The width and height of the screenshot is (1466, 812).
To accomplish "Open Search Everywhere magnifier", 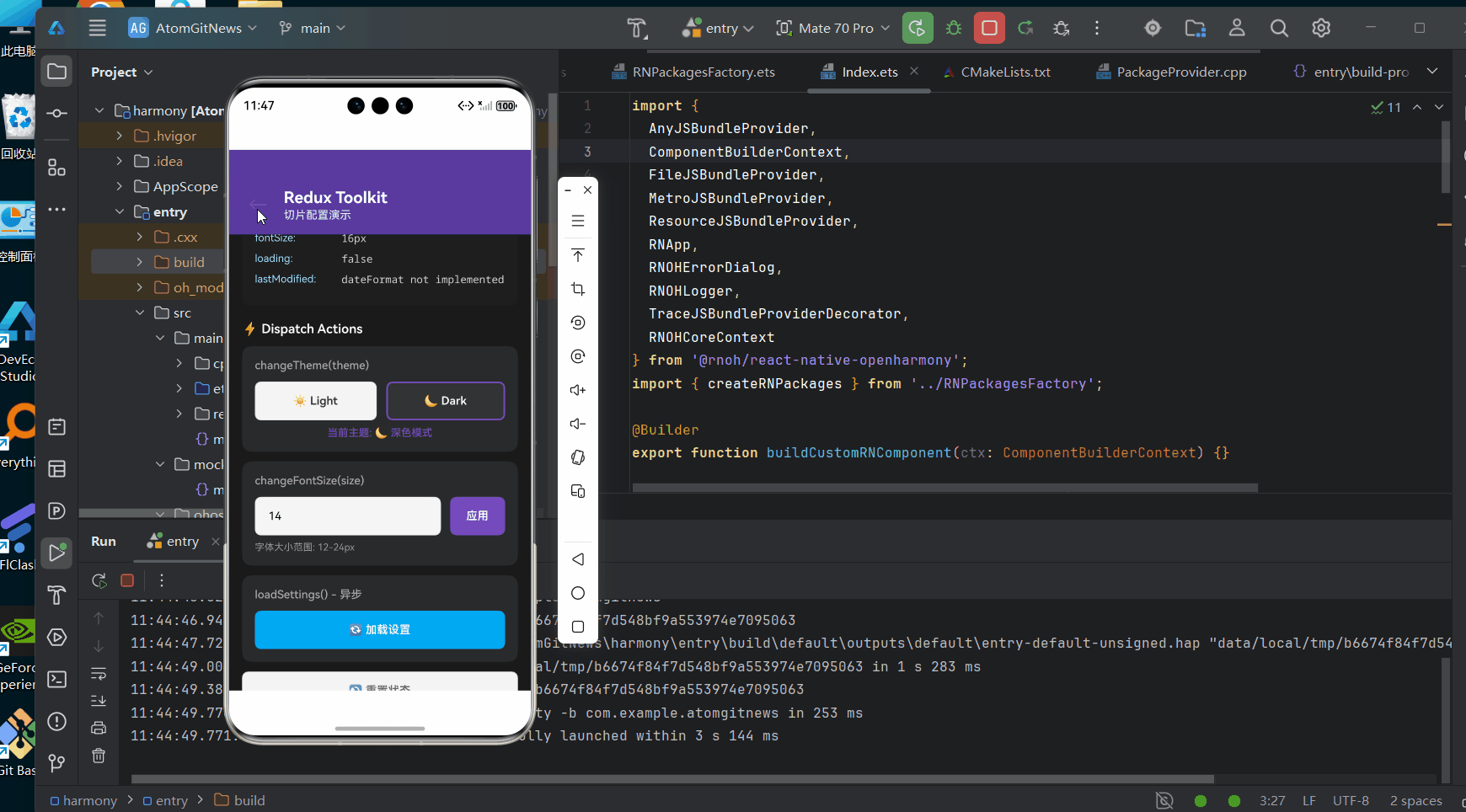I will [1279, 28].
